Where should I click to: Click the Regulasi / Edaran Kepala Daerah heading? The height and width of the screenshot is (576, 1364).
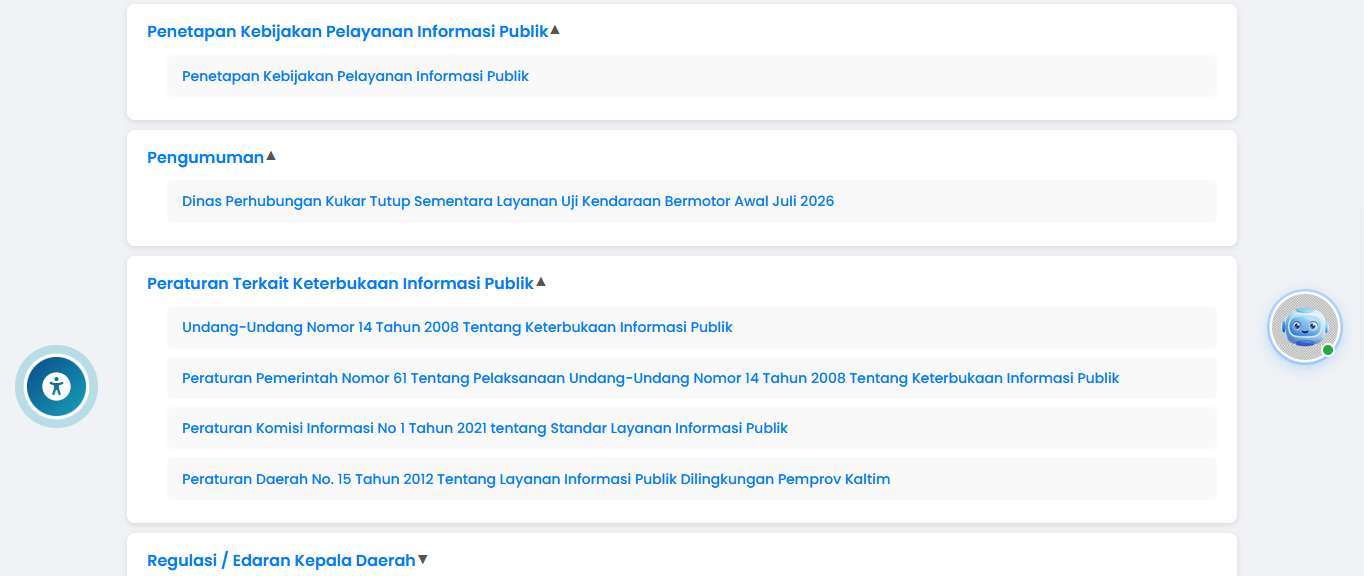281,561
